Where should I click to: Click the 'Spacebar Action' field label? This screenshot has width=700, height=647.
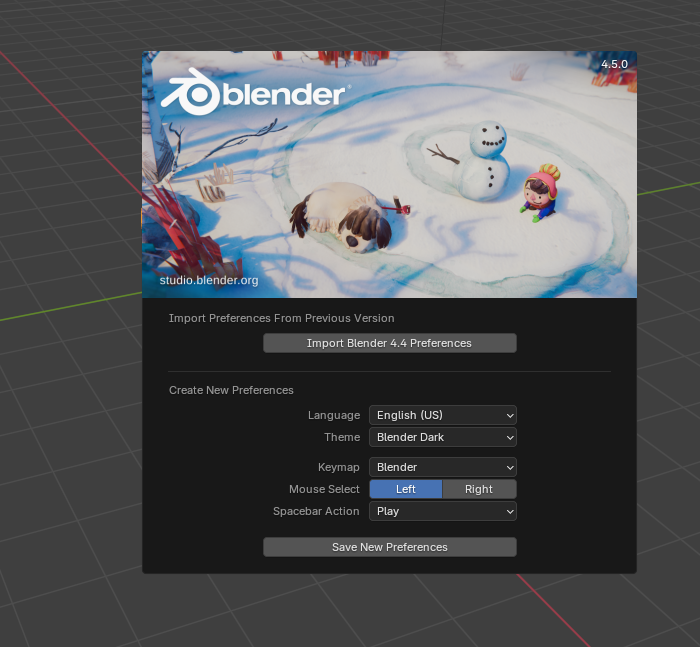(316, 511)
